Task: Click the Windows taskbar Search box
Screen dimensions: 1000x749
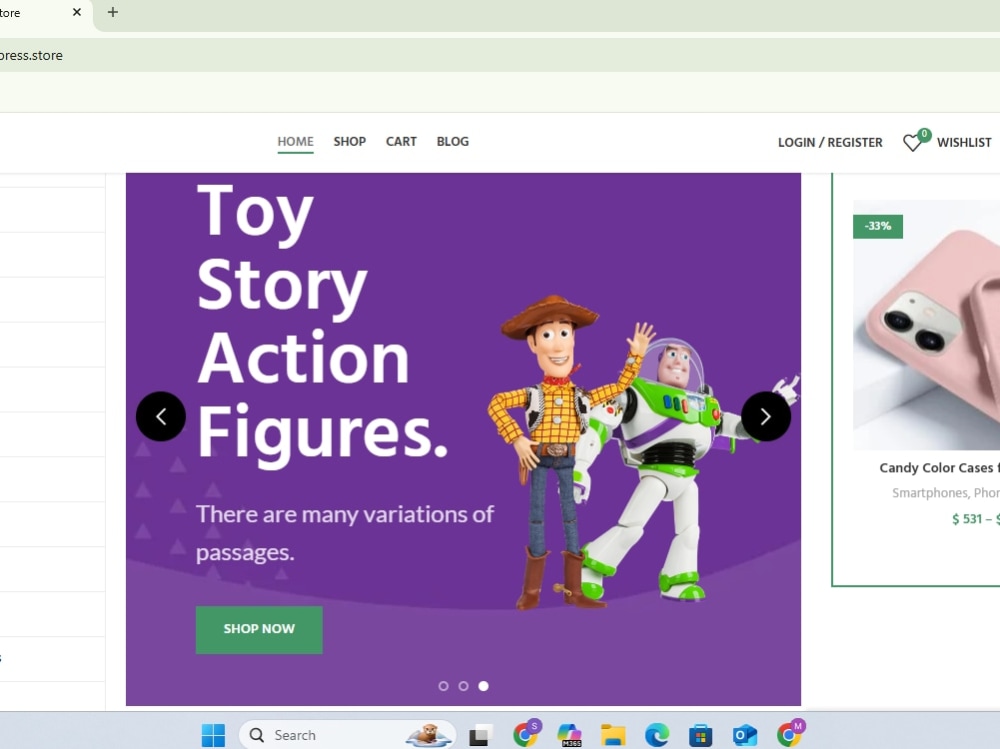Action: (348, 735)
